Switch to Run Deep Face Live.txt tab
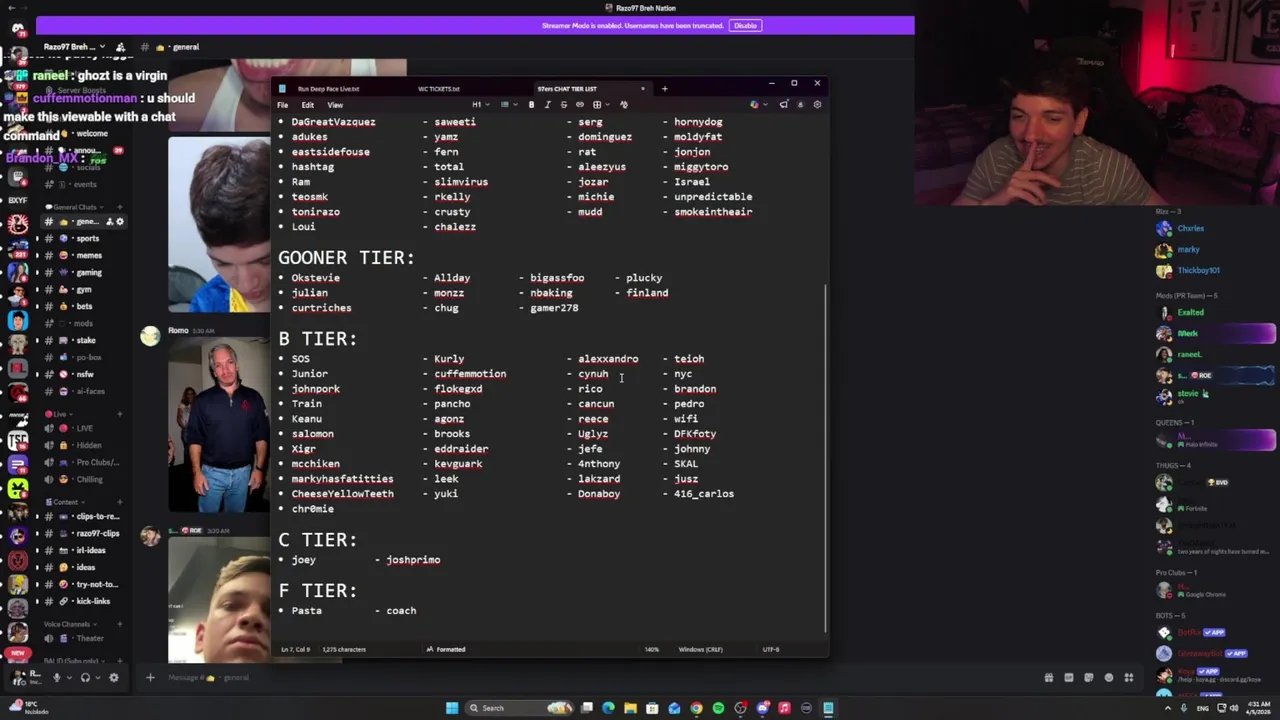The width and height of the screenshot is (1280, 720). (x=328, y=89)
